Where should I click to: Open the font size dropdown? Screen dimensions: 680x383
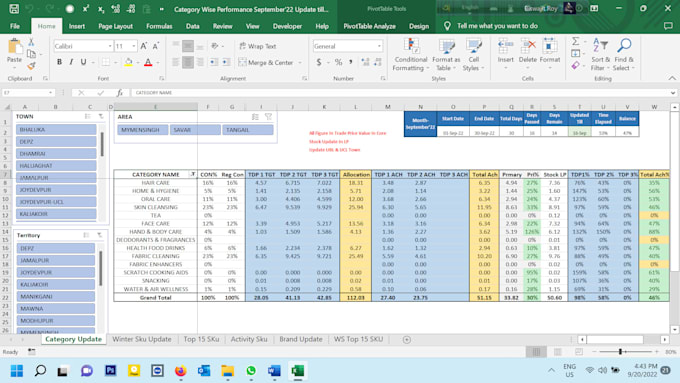coord(134,46)
